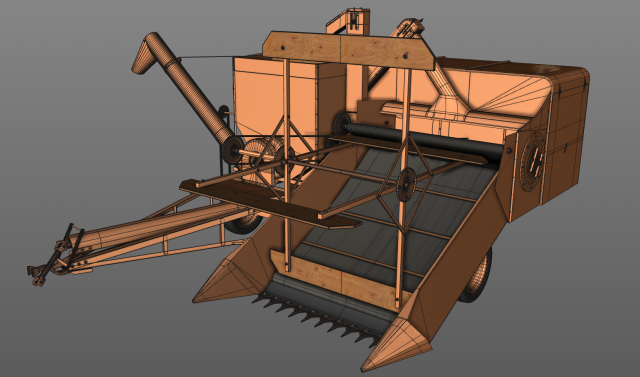Pick the top wooden reel board
640x377 pixels.
click(349, 50)
